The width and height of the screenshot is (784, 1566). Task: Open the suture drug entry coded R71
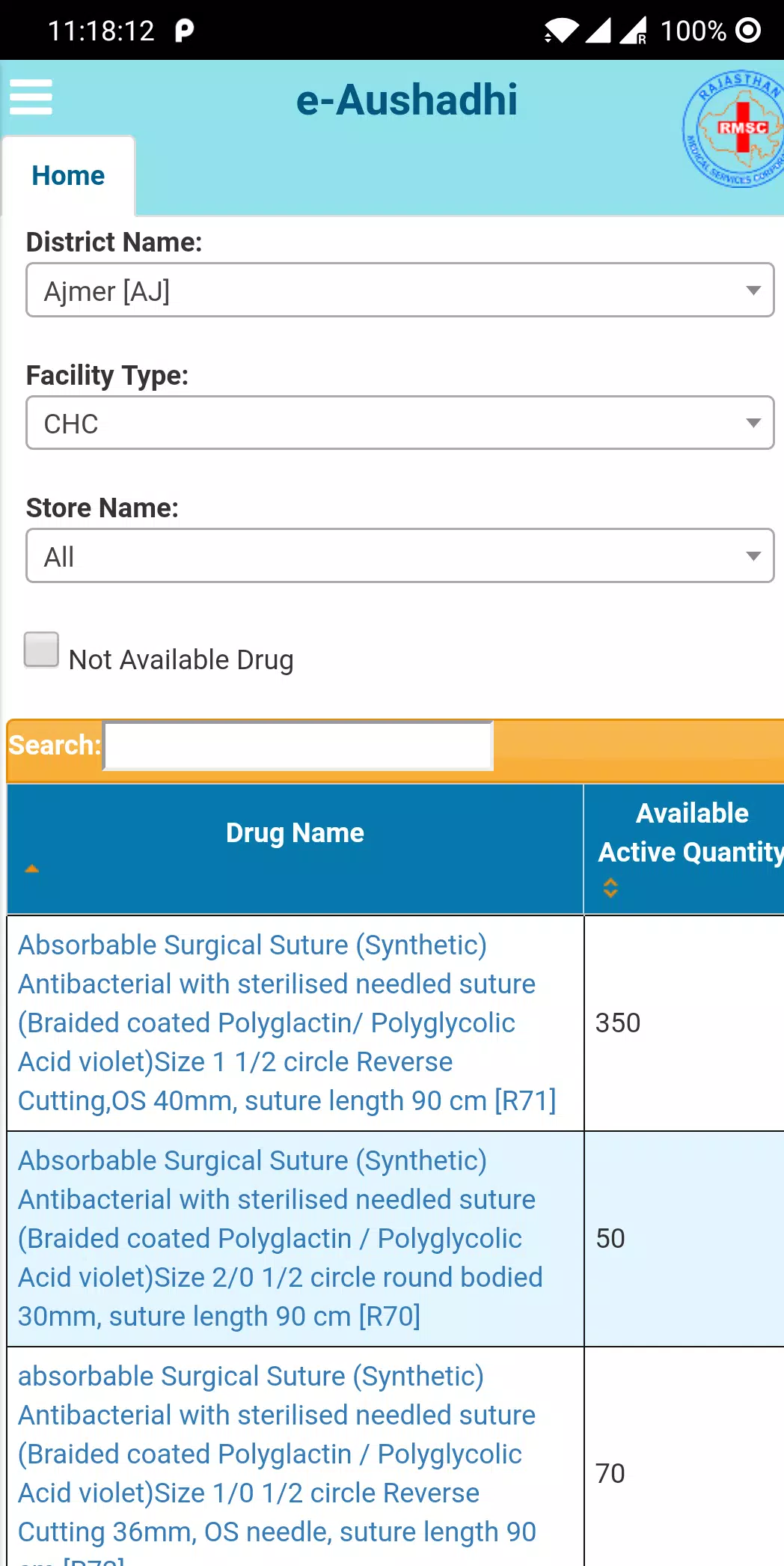tap(287, 1023)
